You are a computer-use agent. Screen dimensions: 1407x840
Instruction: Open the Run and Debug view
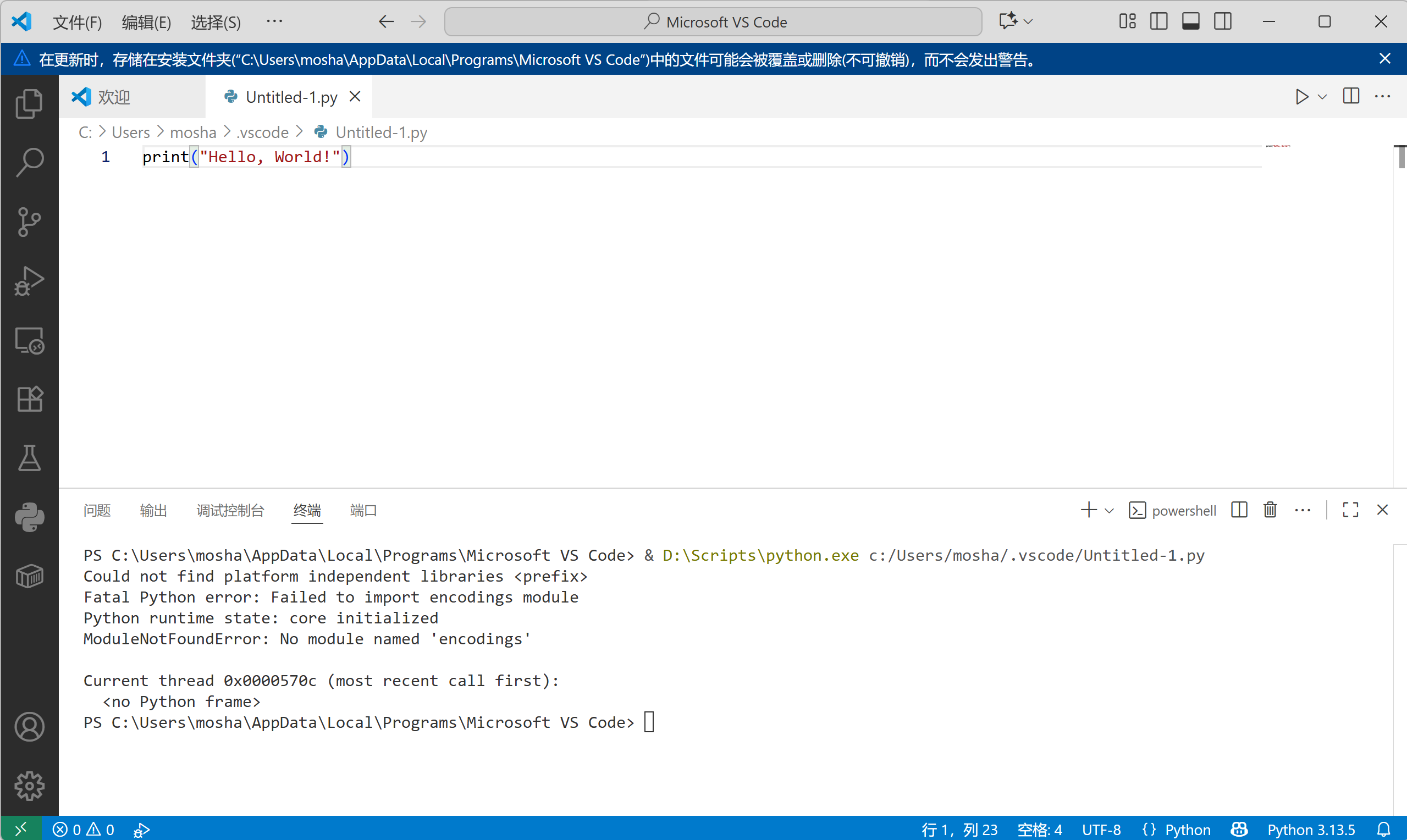pyautogui.click(x=30, y=281)
